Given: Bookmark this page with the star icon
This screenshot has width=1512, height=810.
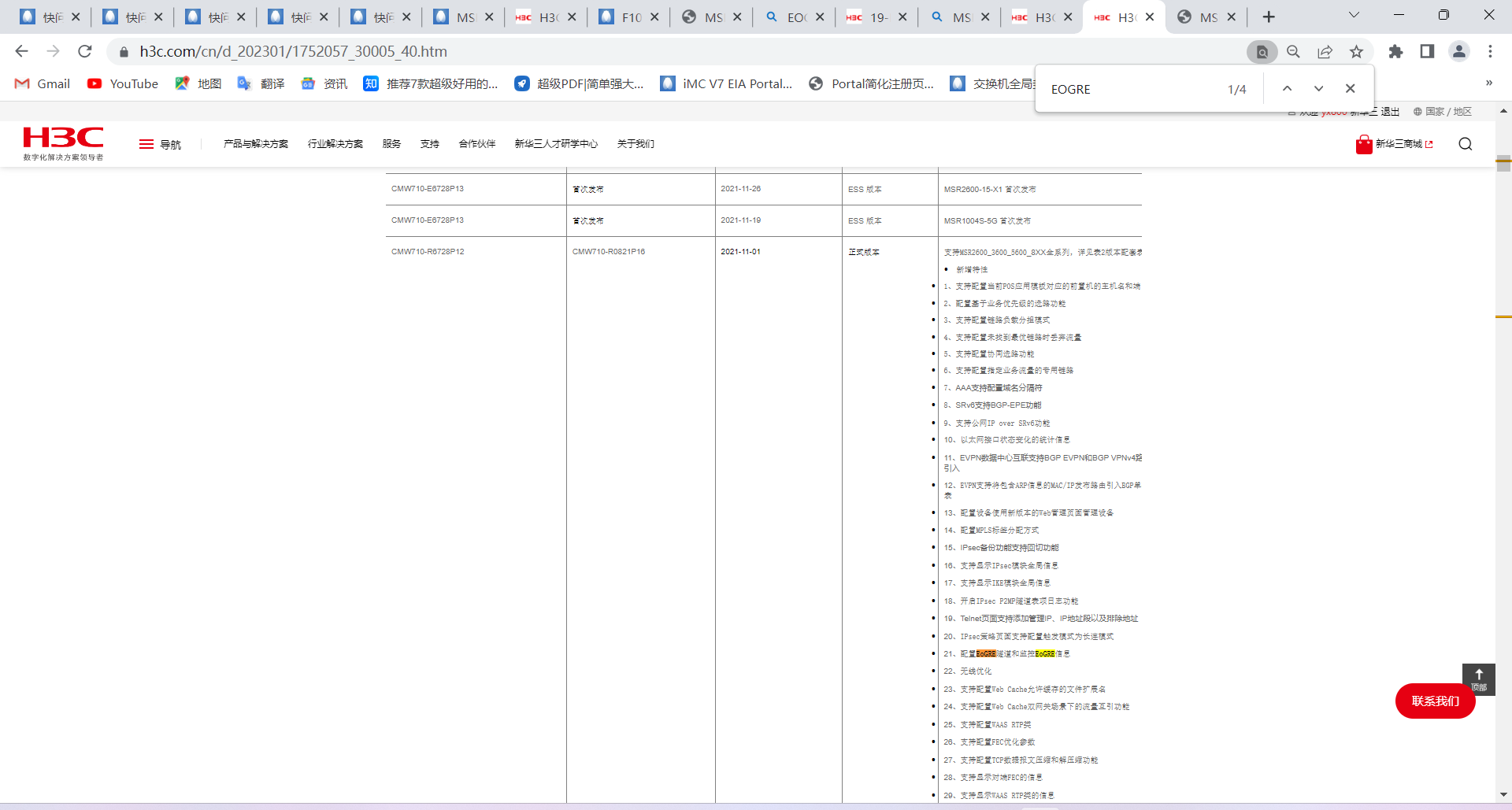Looking at the screenshot, I should 1356,52.
